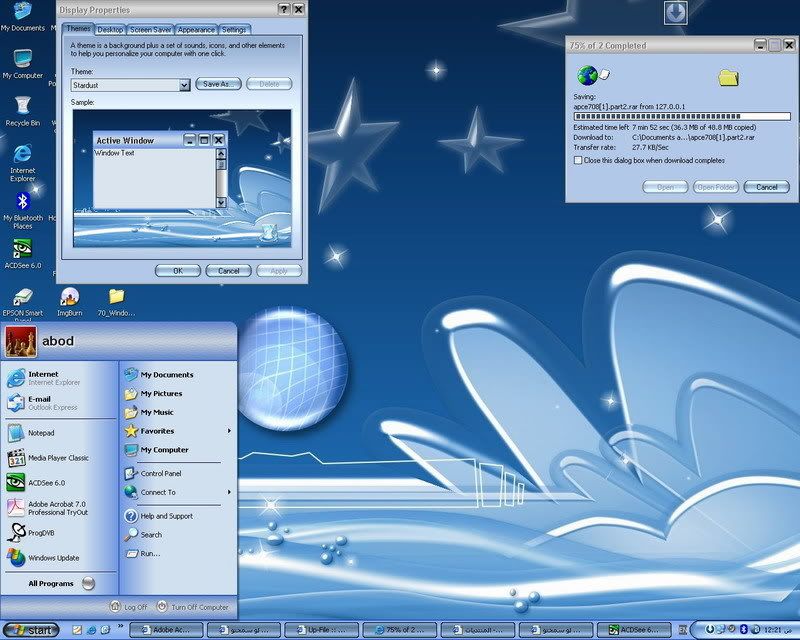Screen dimensions: 800x640
Task: Click OK in Display Properties
Action: tap(178, 271)
